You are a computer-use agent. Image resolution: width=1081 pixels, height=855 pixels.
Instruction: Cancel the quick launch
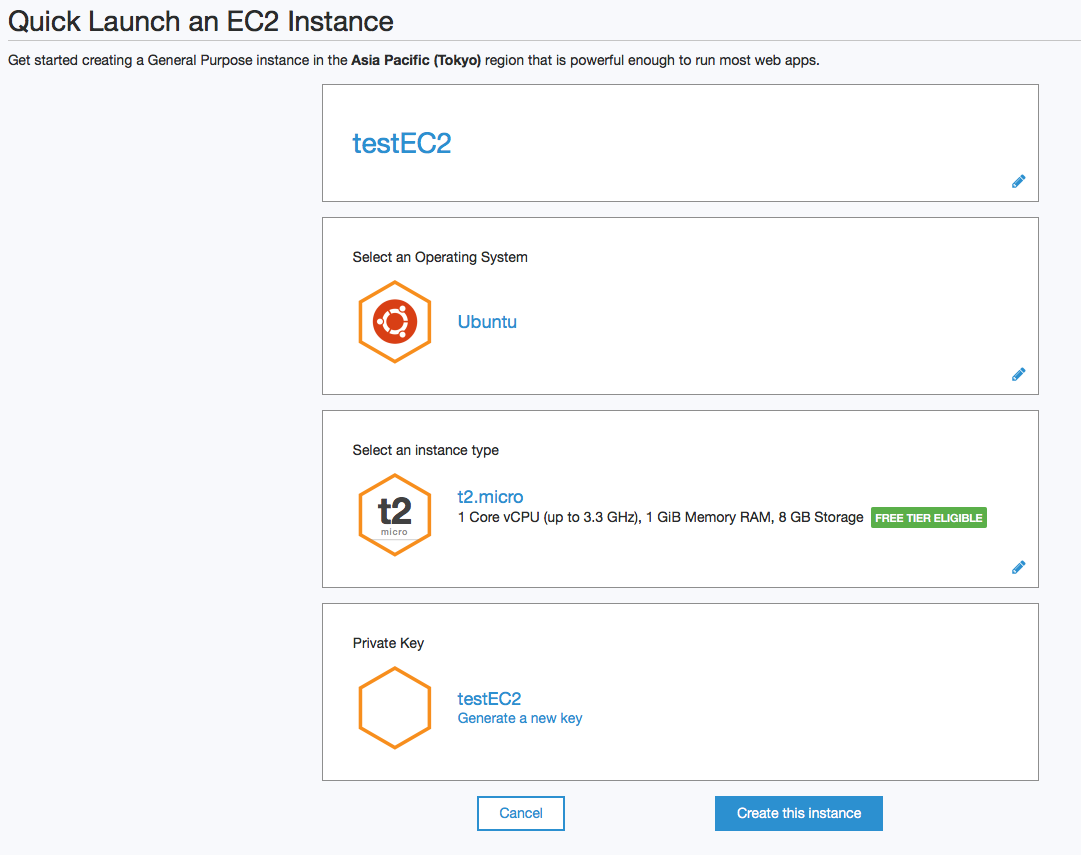pyautogui.click(x=521, y=814)
